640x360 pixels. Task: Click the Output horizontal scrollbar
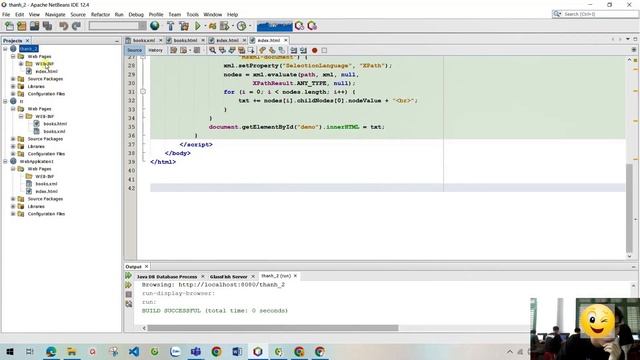273,328
